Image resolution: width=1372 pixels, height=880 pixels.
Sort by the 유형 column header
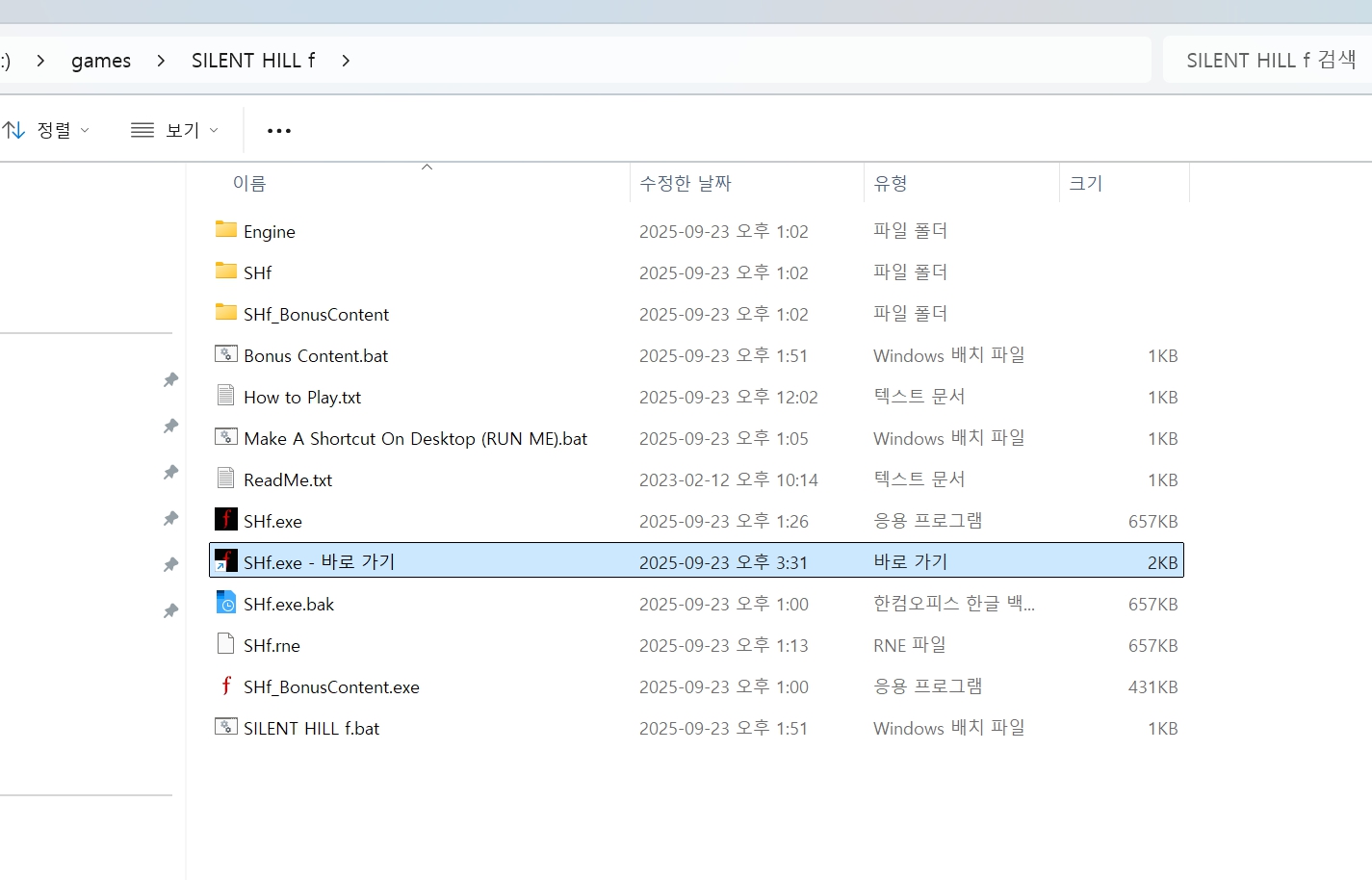(x=891, y=183)
